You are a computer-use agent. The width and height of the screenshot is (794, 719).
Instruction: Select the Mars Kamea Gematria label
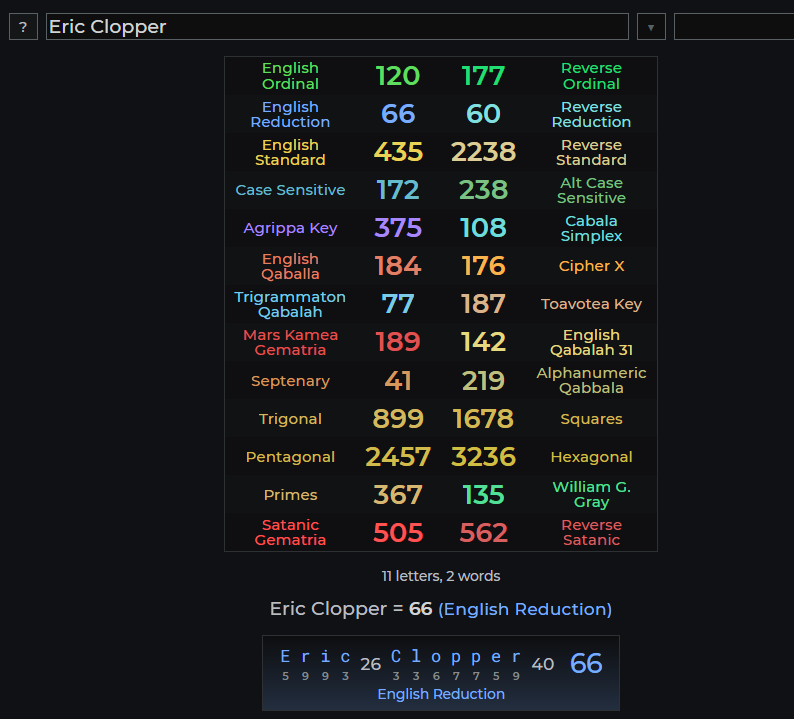point(290,342)
